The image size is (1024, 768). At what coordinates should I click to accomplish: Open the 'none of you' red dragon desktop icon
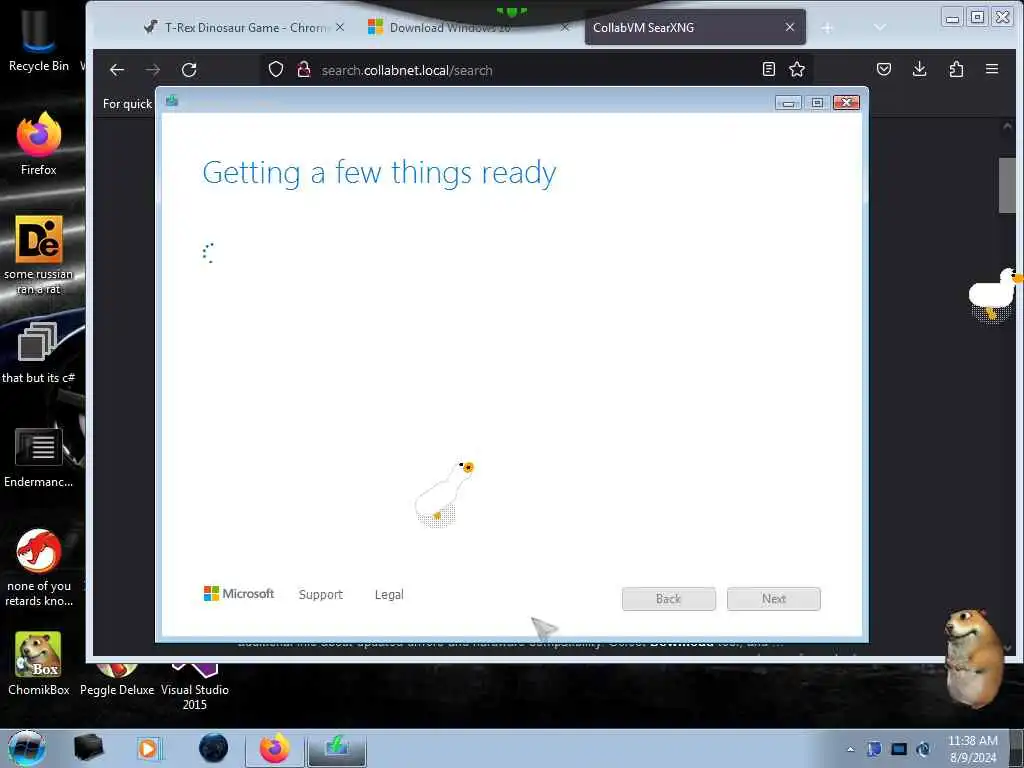[39, 568]
